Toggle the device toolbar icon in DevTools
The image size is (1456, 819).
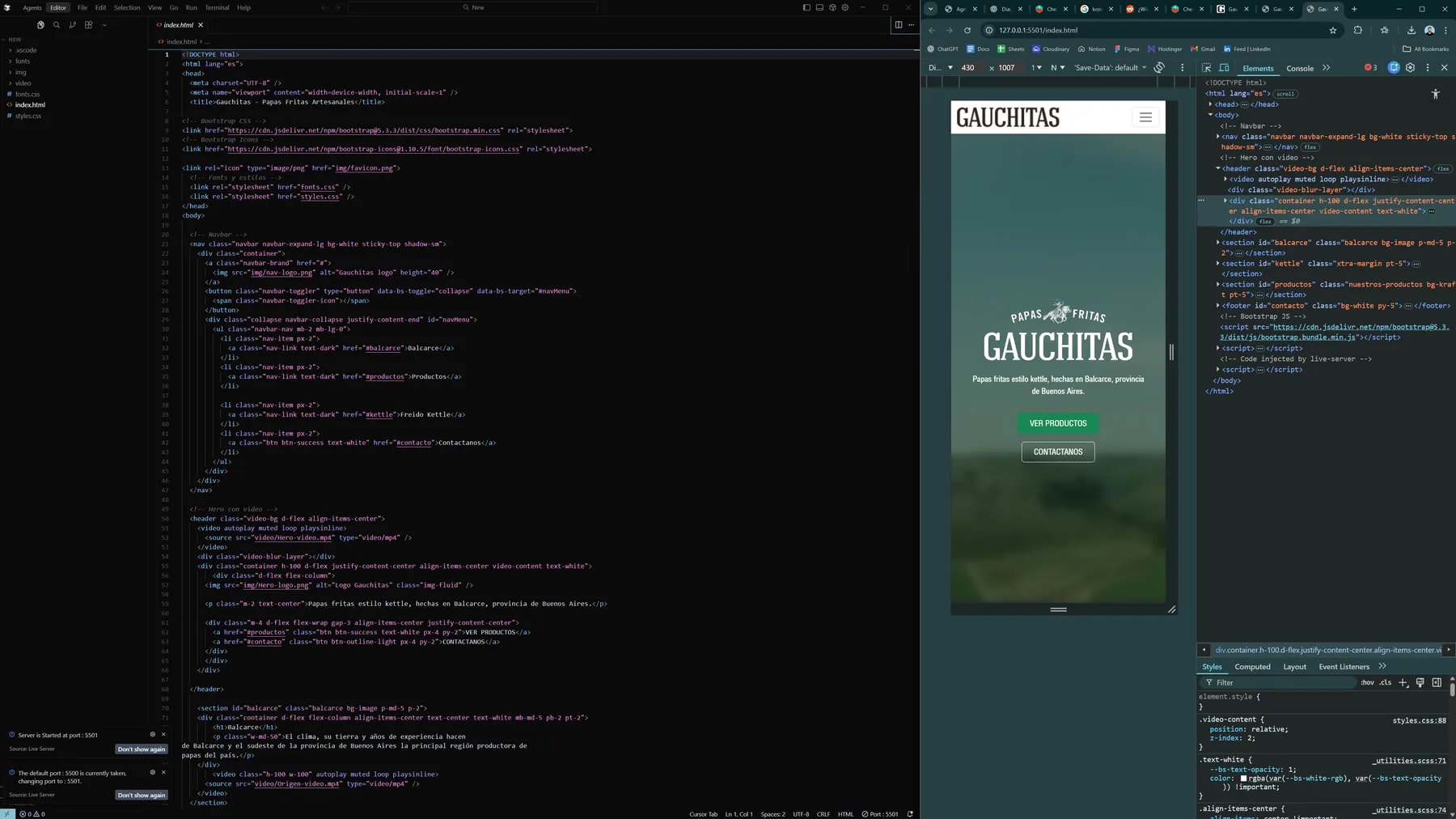(x=1224, y=68)
